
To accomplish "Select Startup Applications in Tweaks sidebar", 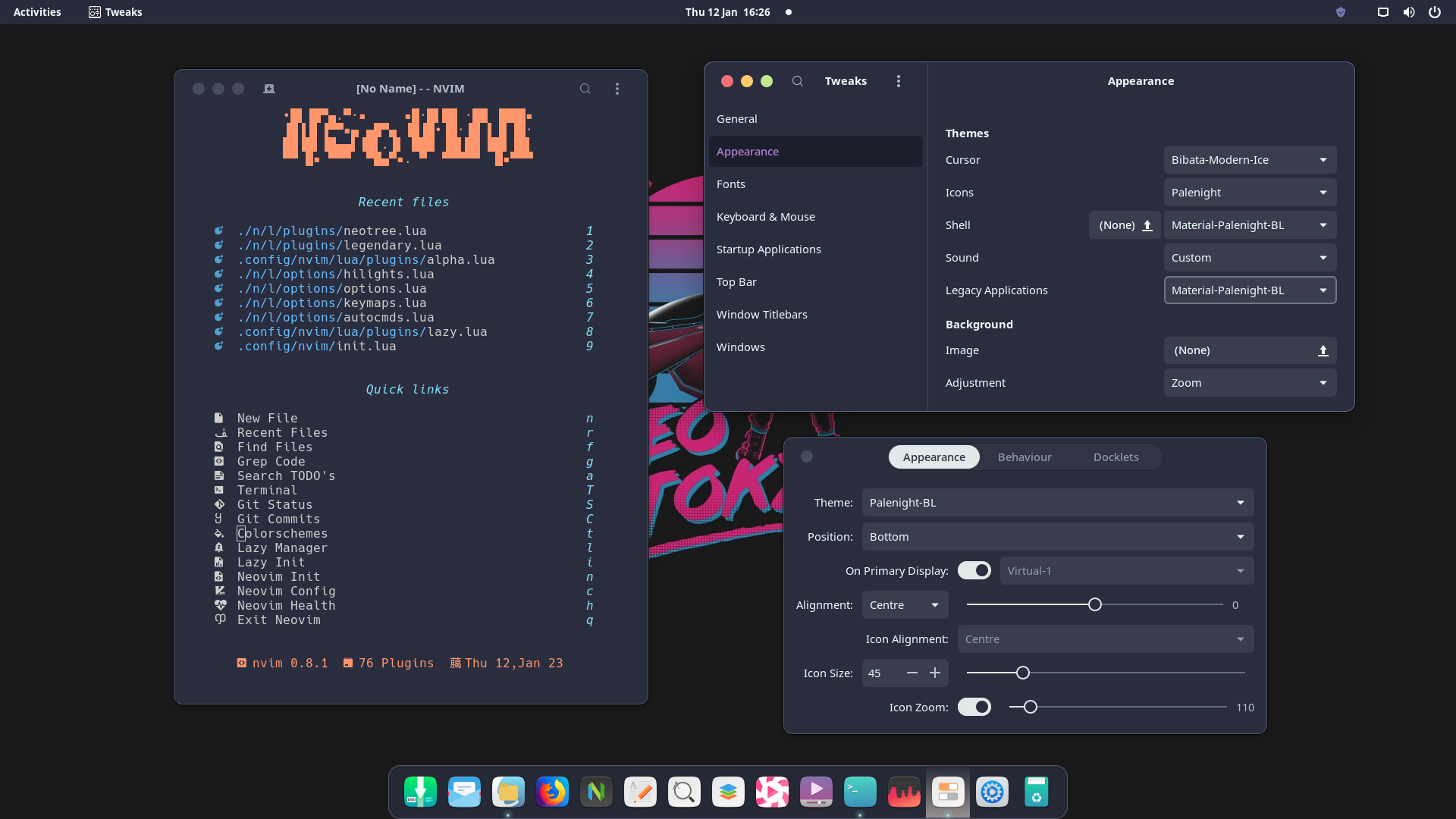I will [815, 249].
